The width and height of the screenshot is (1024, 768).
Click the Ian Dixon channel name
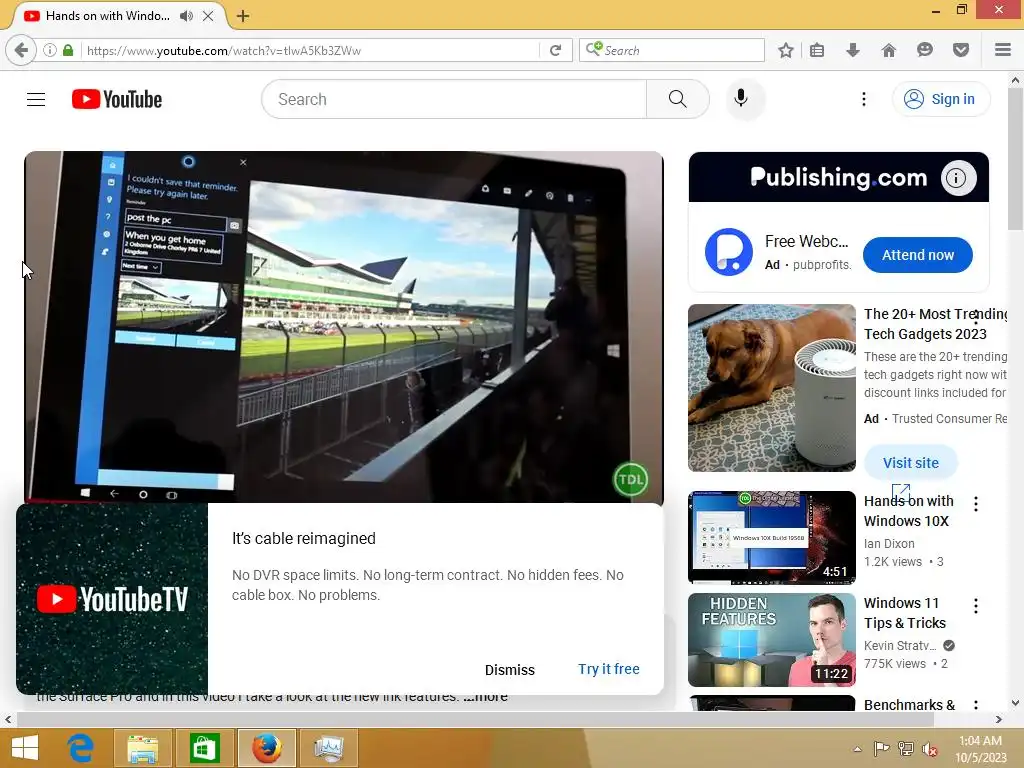[x=889, y=543]
